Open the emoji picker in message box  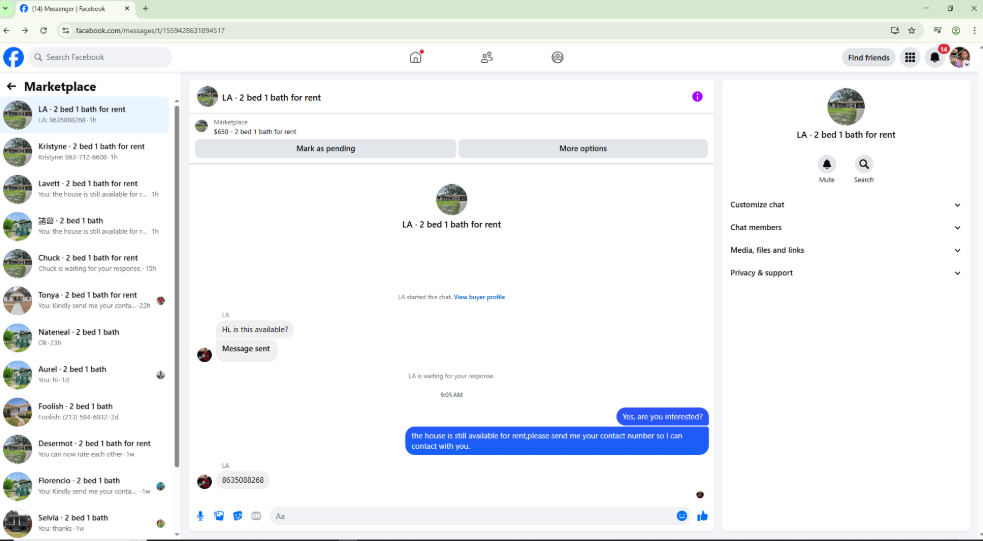pyautogui.click(x=681, y=516)
